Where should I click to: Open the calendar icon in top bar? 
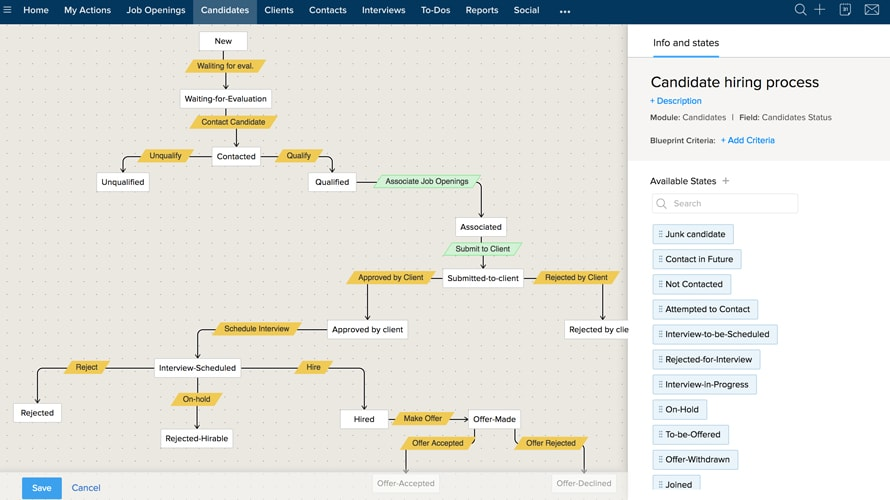coord(845,10)
